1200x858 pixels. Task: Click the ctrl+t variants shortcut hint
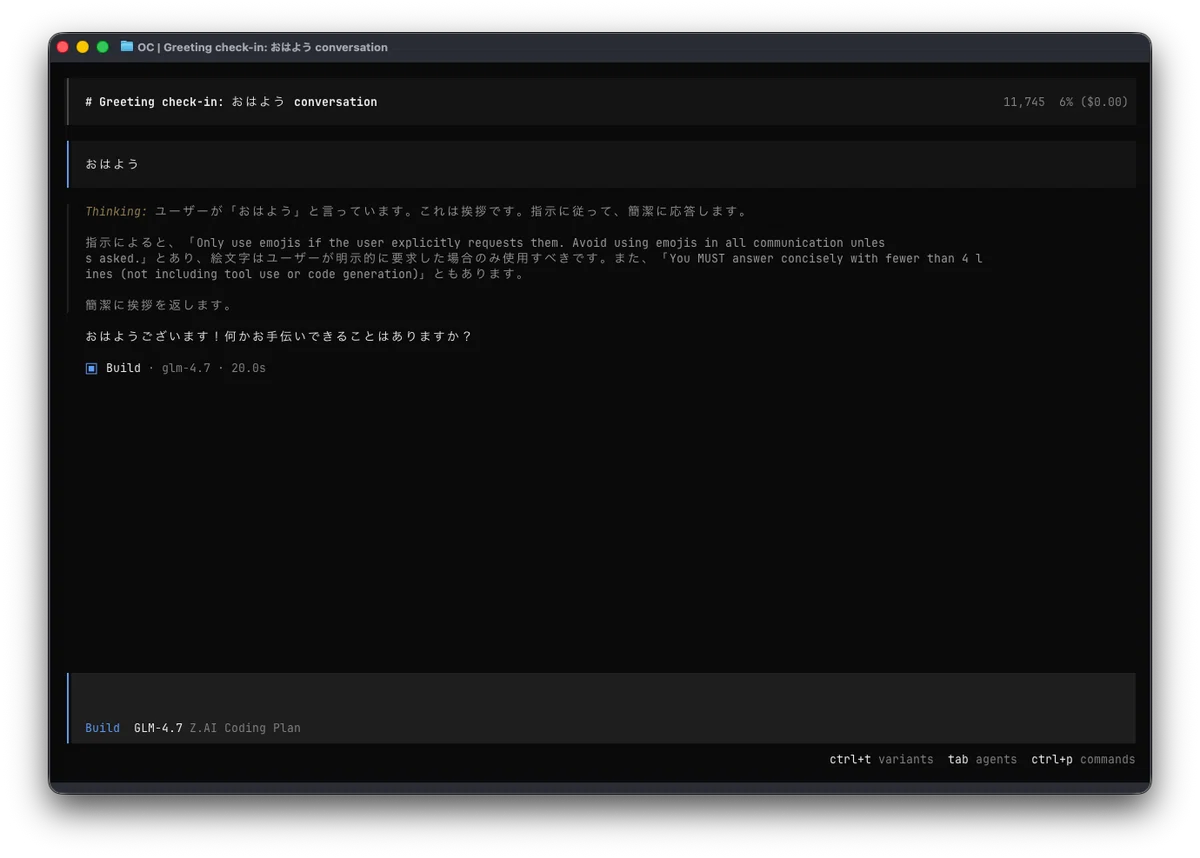(881, 759)
